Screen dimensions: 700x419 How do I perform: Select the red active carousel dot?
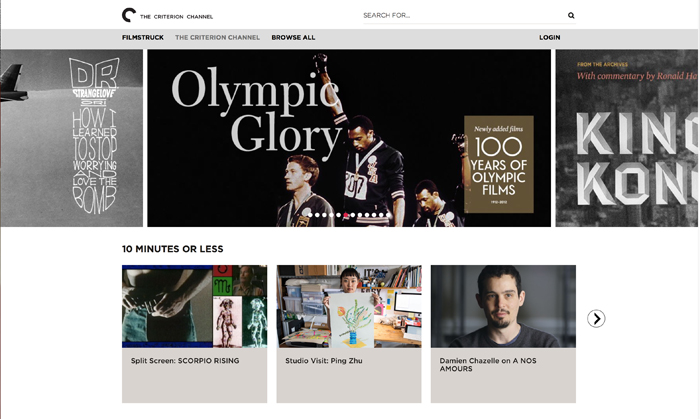tap(346, 215)
